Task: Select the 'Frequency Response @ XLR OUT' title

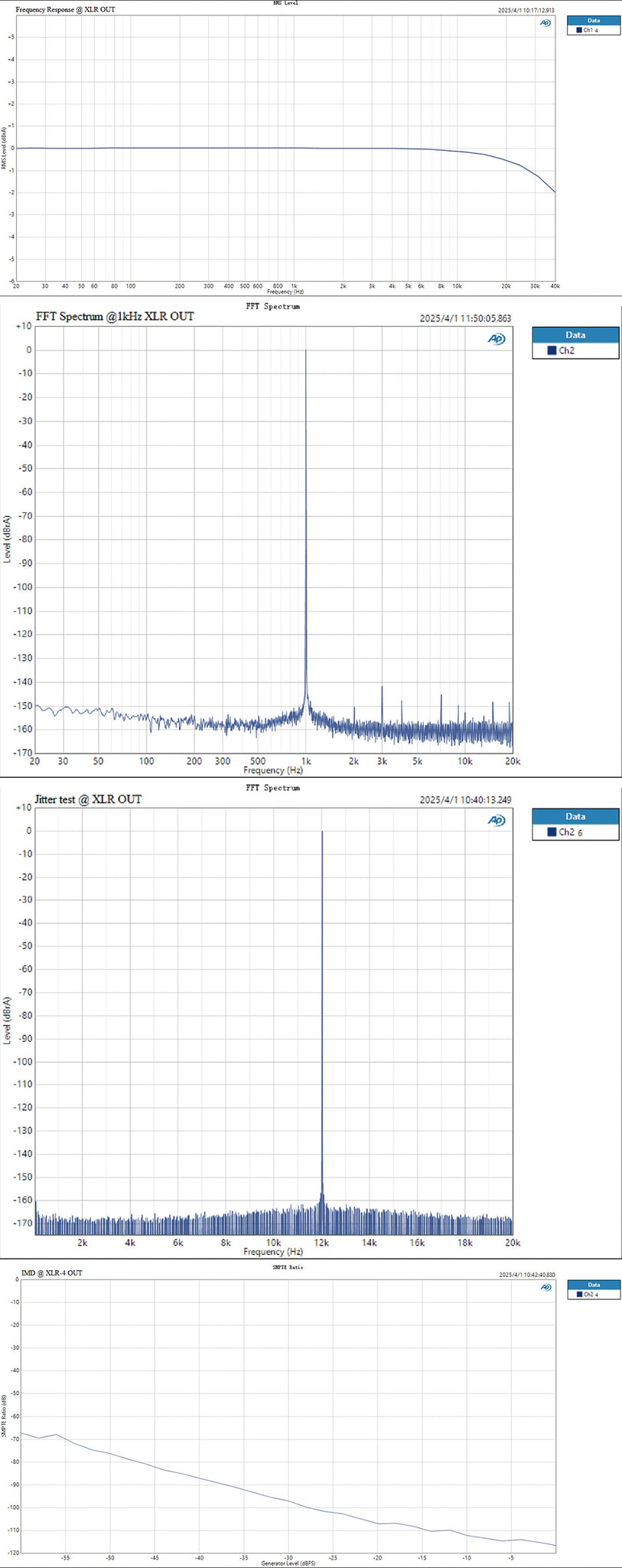Action: coord(65,10)
